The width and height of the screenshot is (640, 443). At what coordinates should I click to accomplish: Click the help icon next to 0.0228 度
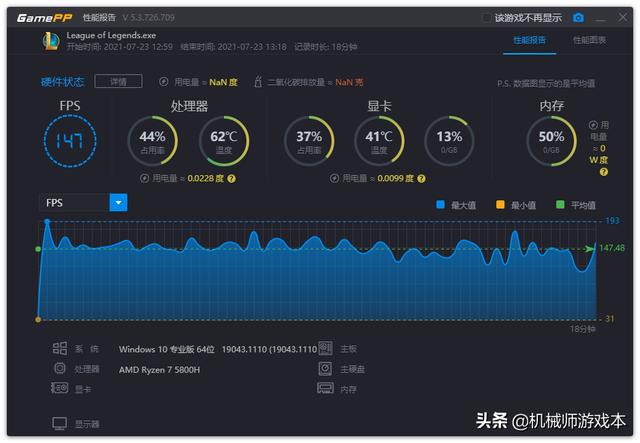point(231,178)
